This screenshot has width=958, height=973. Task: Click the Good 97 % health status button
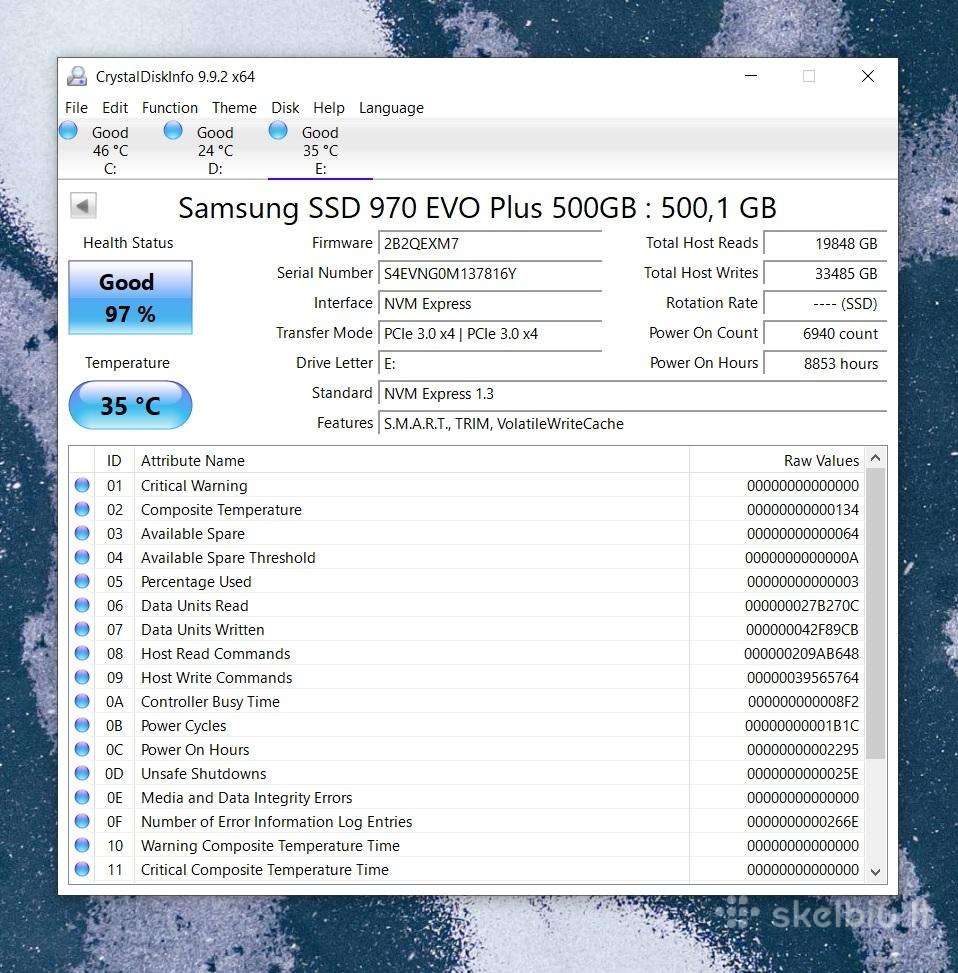130,298
